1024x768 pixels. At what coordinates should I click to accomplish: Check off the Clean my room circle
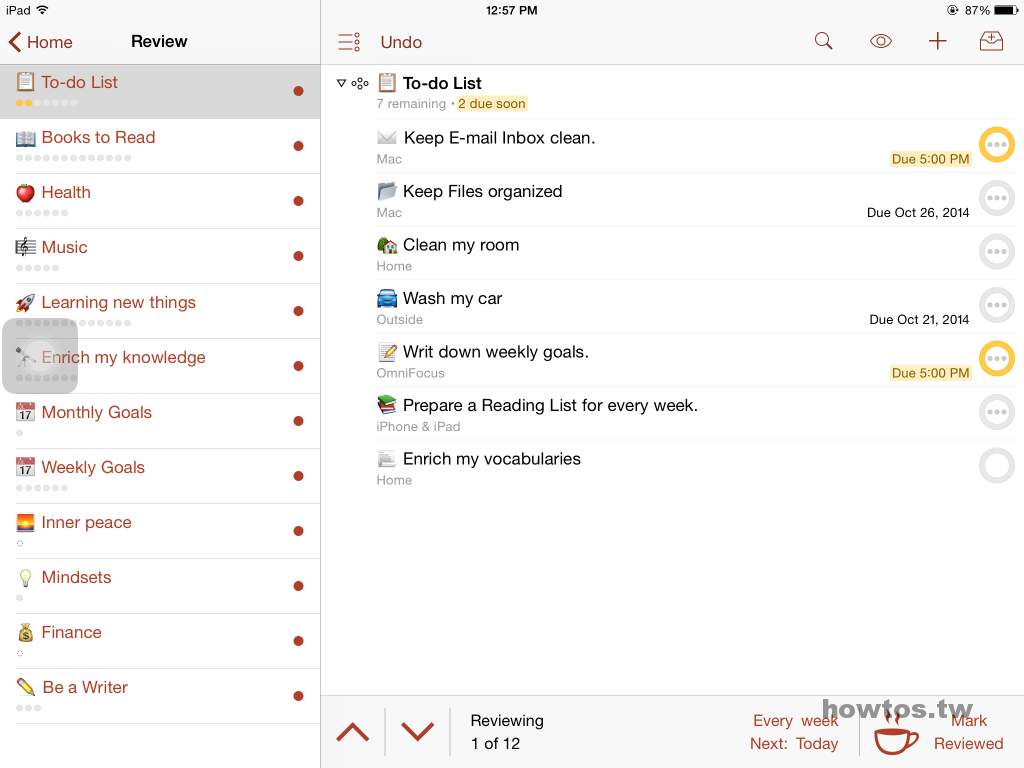pyautogui.click(x=997, y=251)
